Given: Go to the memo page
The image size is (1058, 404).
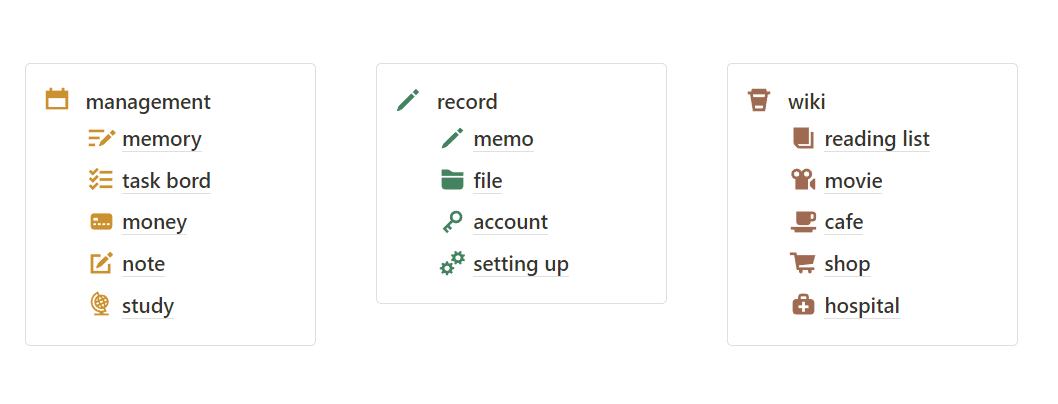Looking at the screenshot, I should click(x=503, y=139).
